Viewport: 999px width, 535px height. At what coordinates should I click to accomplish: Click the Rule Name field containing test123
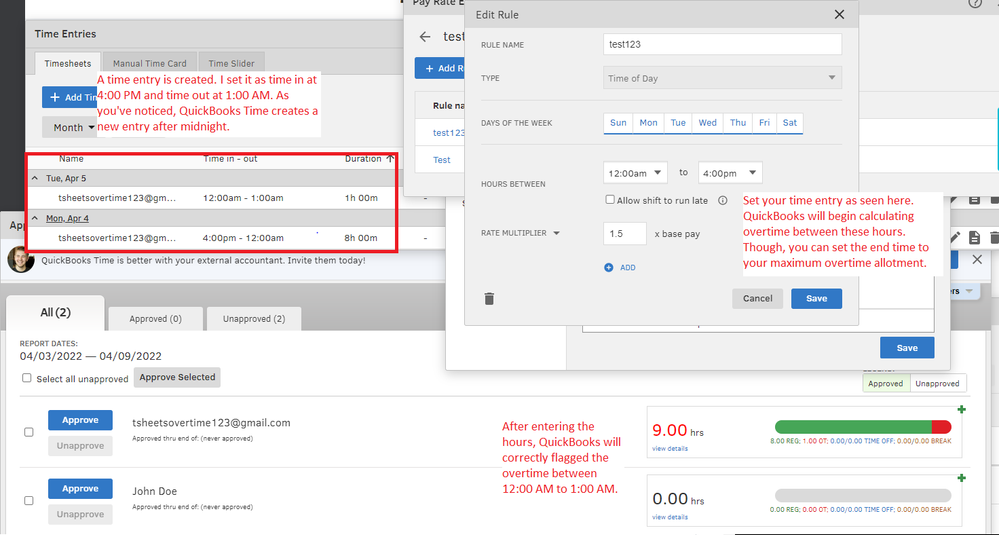point(722,44)
